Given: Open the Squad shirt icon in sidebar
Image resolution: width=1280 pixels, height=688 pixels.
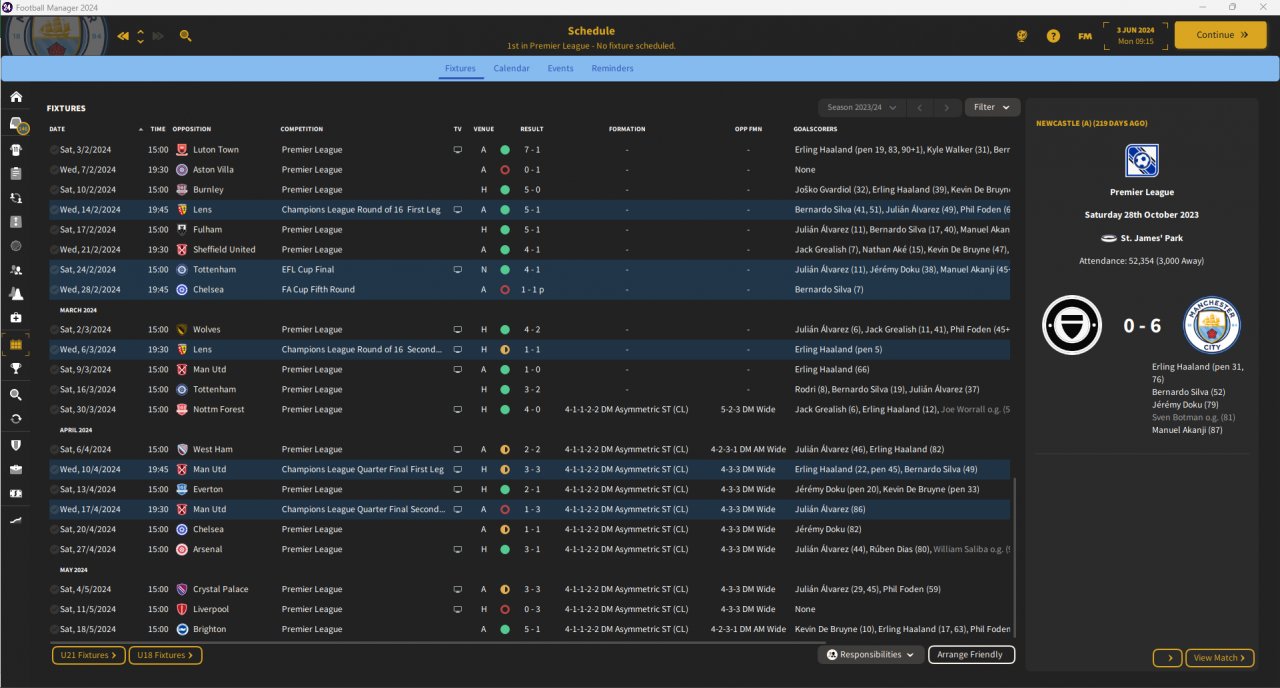Looking at the screenshot, I should point(16,150).
